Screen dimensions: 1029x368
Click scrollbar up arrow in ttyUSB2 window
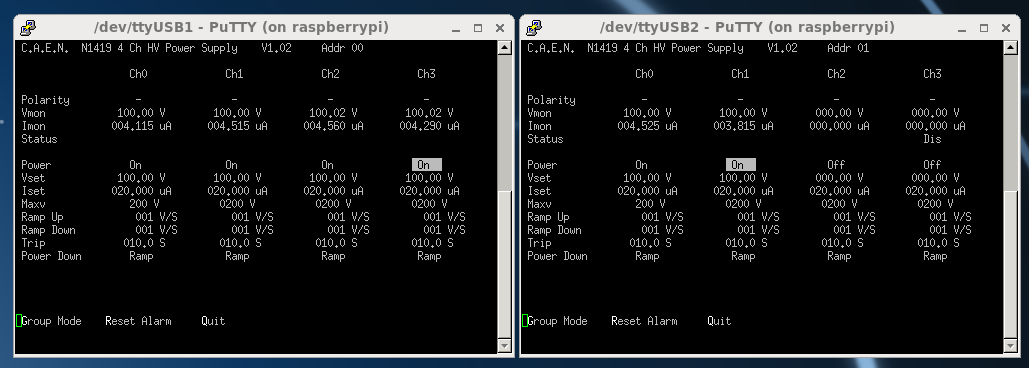[x=1010, y=48]
